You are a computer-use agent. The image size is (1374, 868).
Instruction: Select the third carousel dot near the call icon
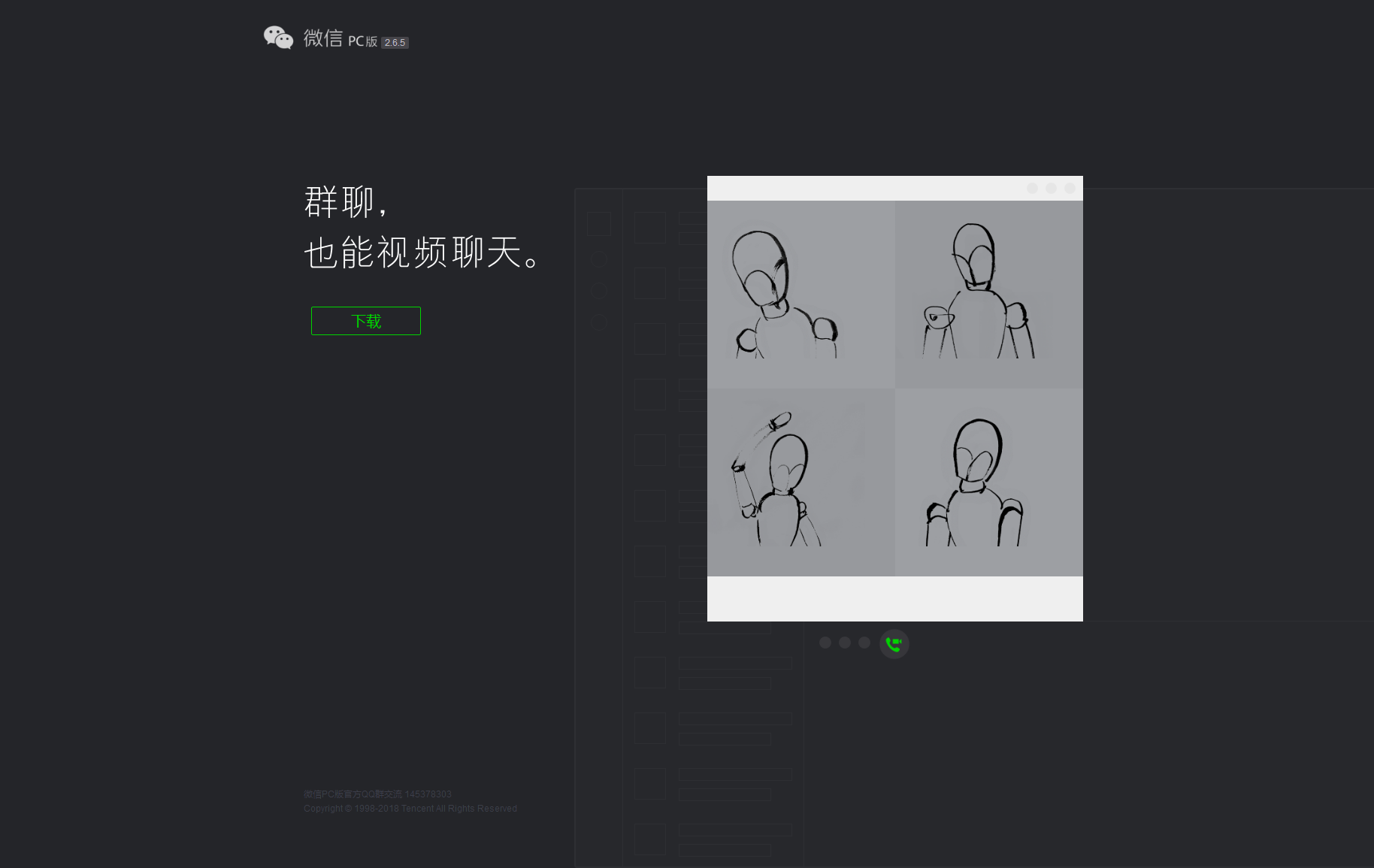864,642
